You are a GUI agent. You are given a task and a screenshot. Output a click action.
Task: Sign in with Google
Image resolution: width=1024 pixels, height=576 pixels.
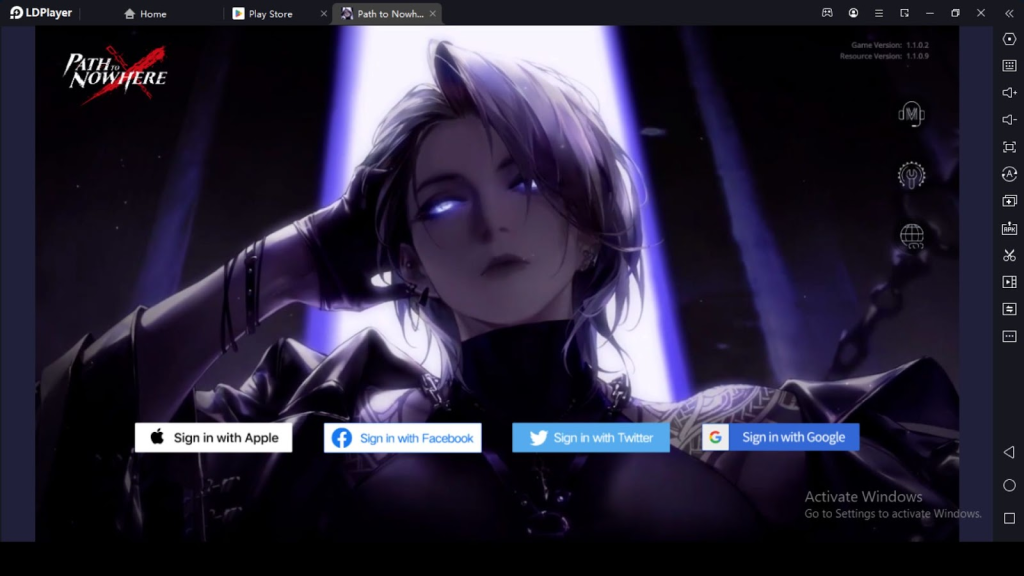pyautogui.click(x=780, y=438)
